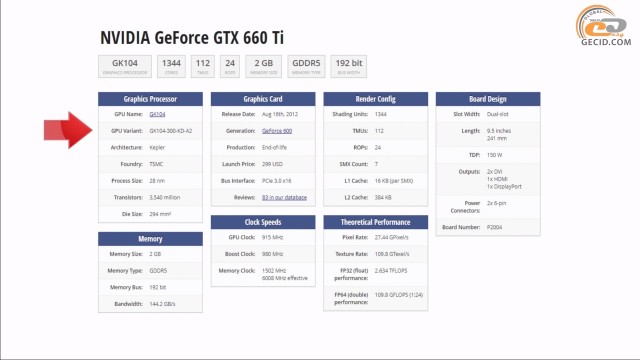Image resolution: width=640 pixels, height=360 pixels.
Task: Click the Board Design section header
Action: (x=488, y=99)
